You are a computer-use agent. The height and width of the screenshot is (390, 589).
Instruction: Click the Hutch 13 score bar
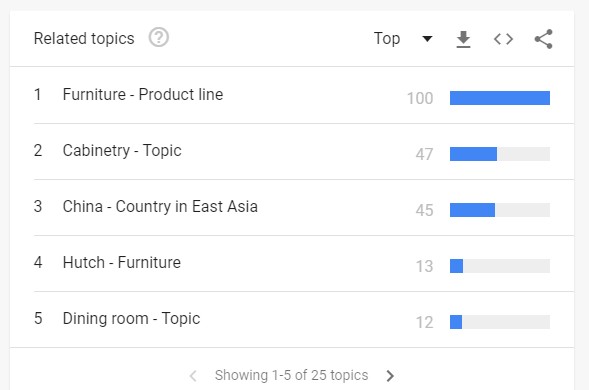pyautogui.click(x=500, y=266)
